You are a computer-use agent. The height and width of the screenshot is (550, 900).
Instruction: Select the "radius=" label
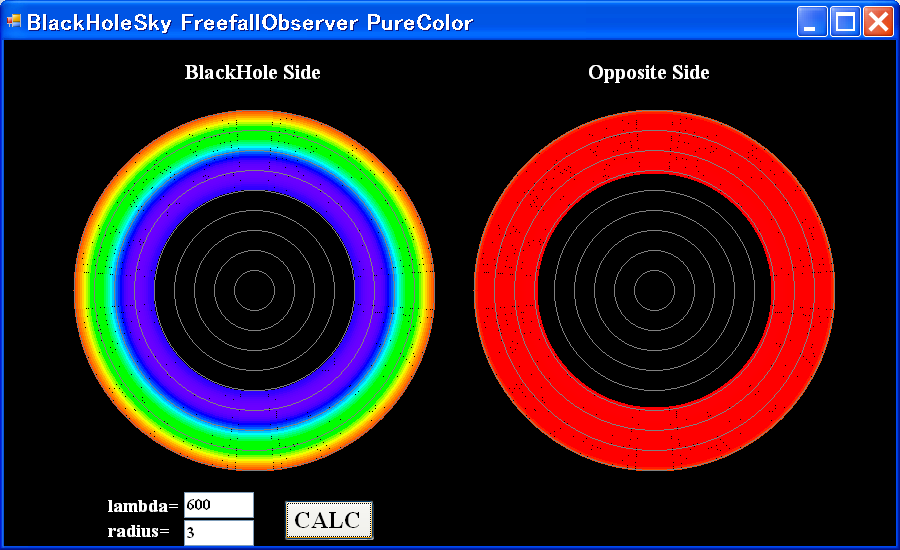[138, 531]
